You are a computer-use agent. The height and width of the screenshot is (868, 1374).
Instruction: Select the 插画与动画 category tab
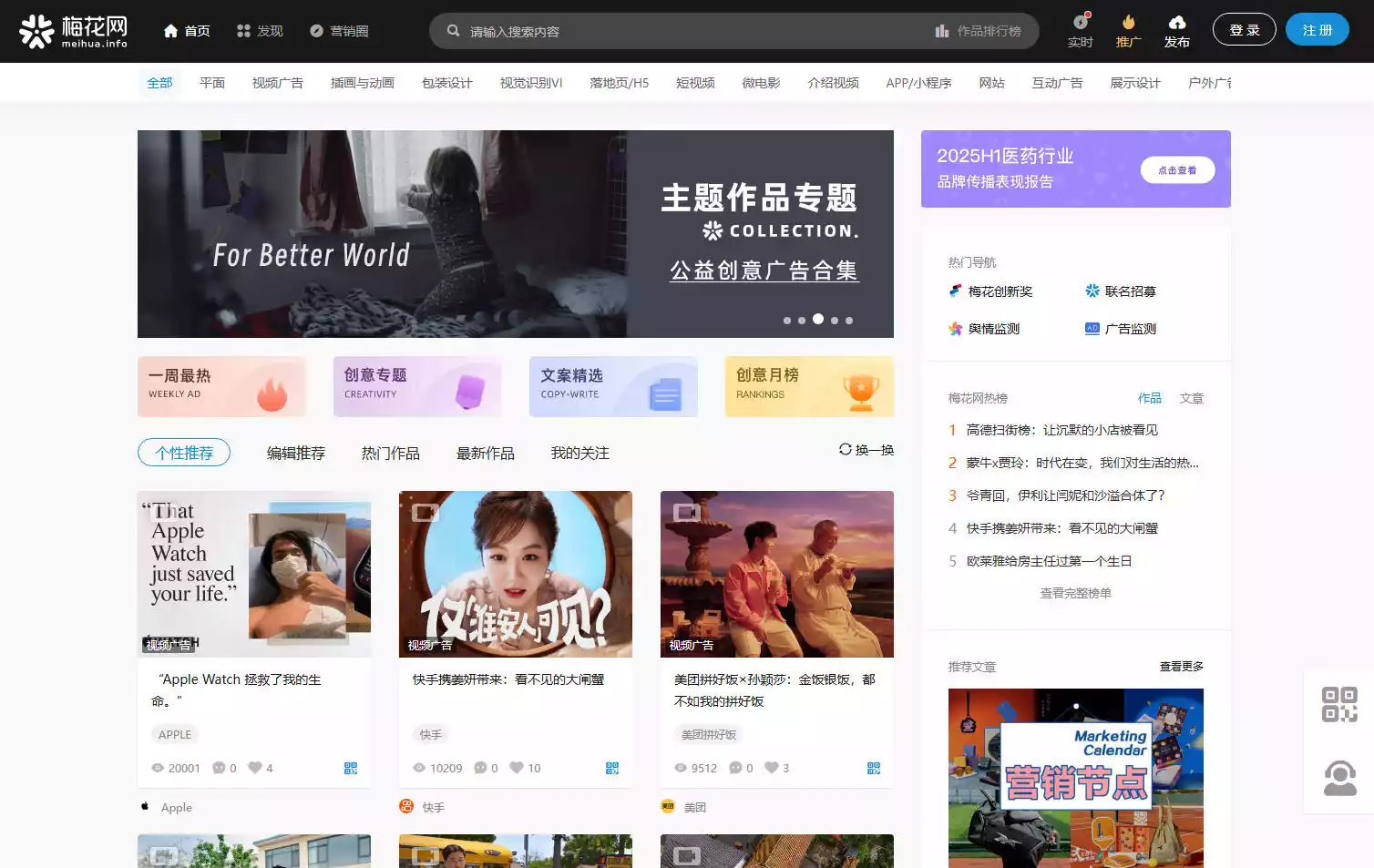click(x=363, y=83)
